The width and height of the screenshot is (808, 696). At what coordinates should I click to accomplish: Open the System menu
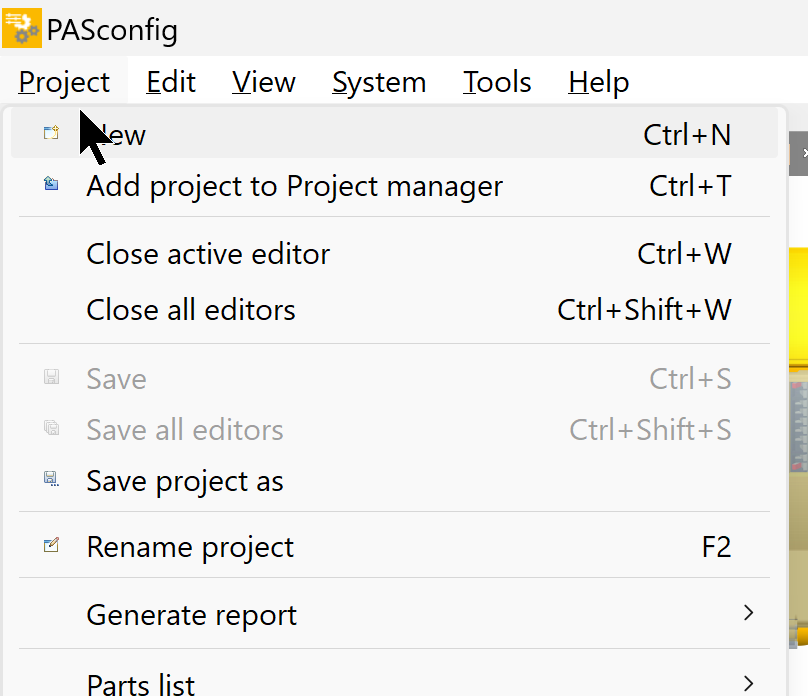tap(379, 82)
